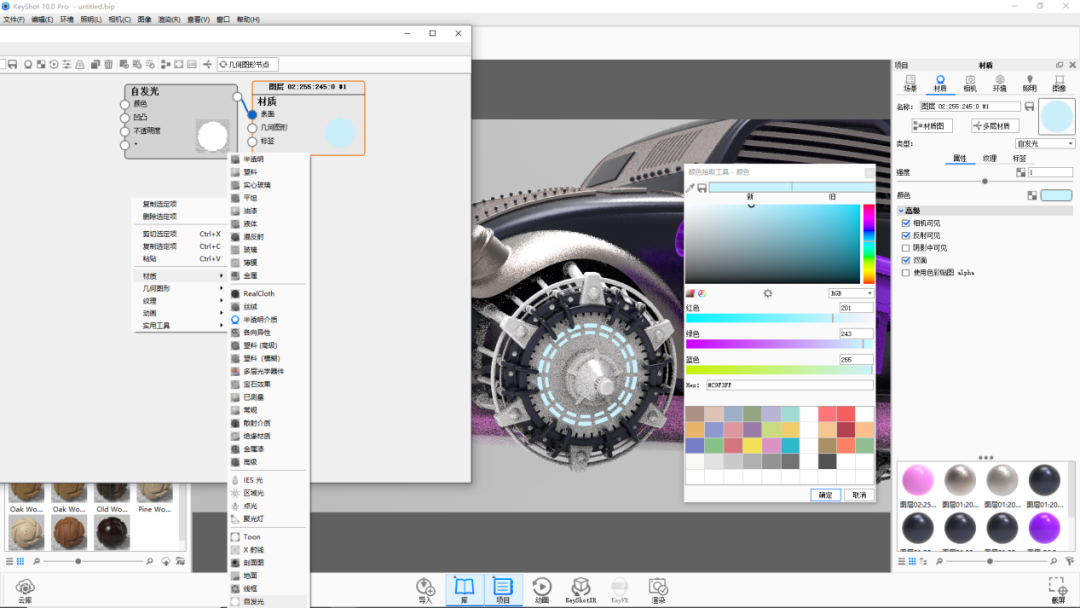This screenshot has height=608, width=1080.
Task: Click the Render (渲染) bottom toolbar icon
Action: [658, 590]
